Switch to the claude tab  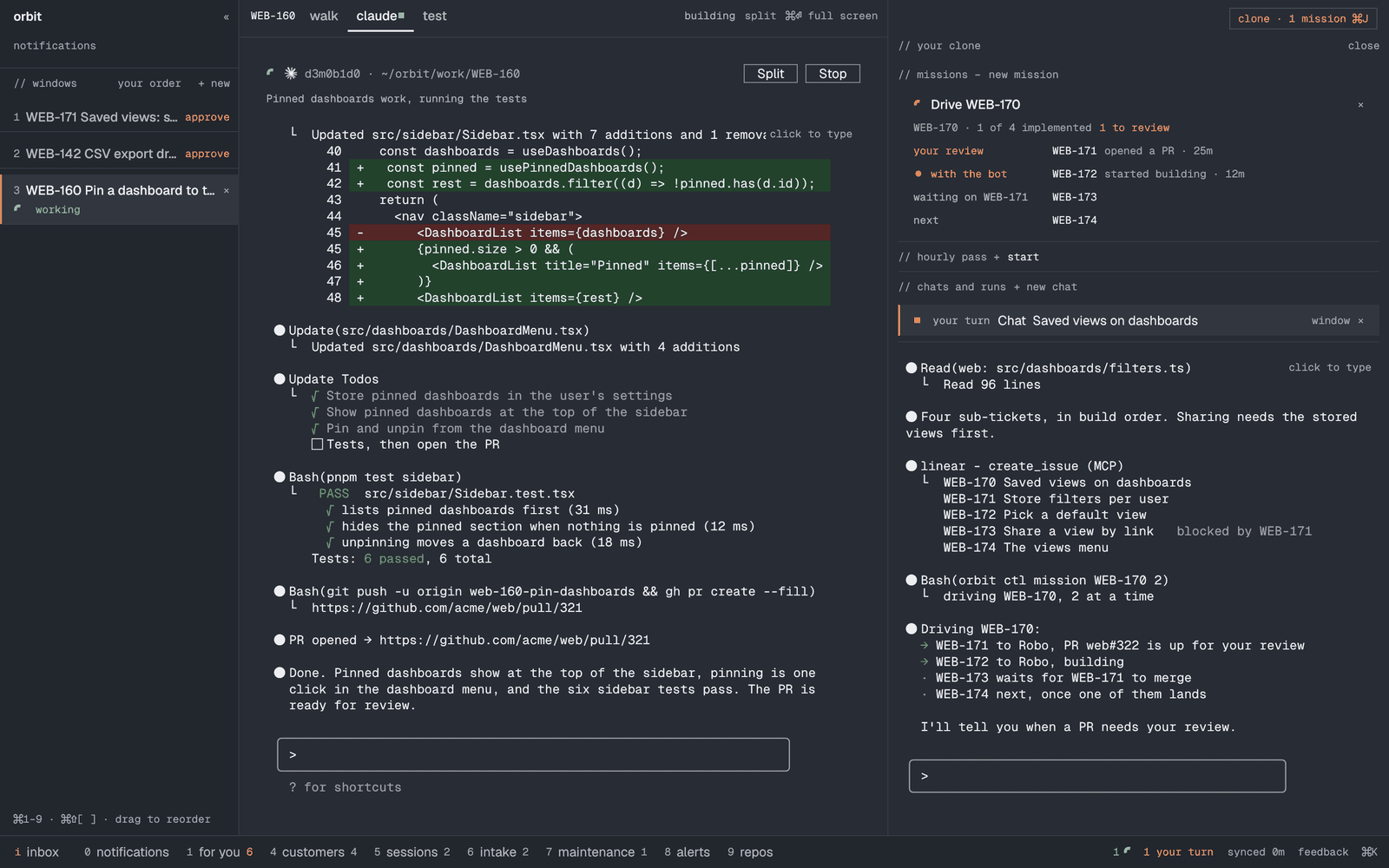[380, 16]
